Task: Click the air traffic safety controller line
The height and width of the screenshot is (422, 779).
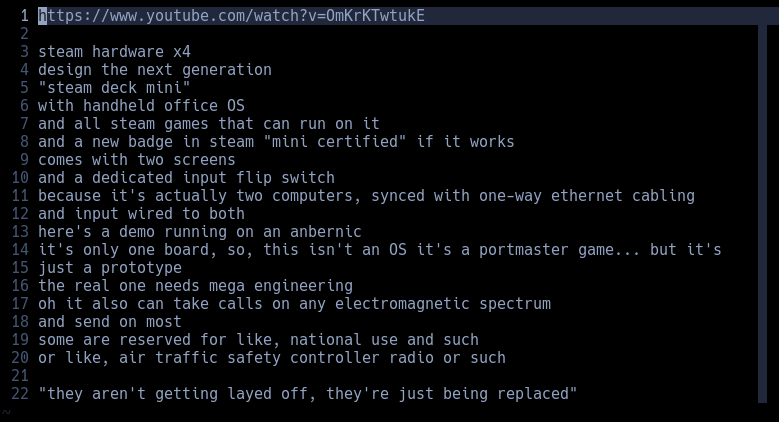Action: tap(272, 358)
